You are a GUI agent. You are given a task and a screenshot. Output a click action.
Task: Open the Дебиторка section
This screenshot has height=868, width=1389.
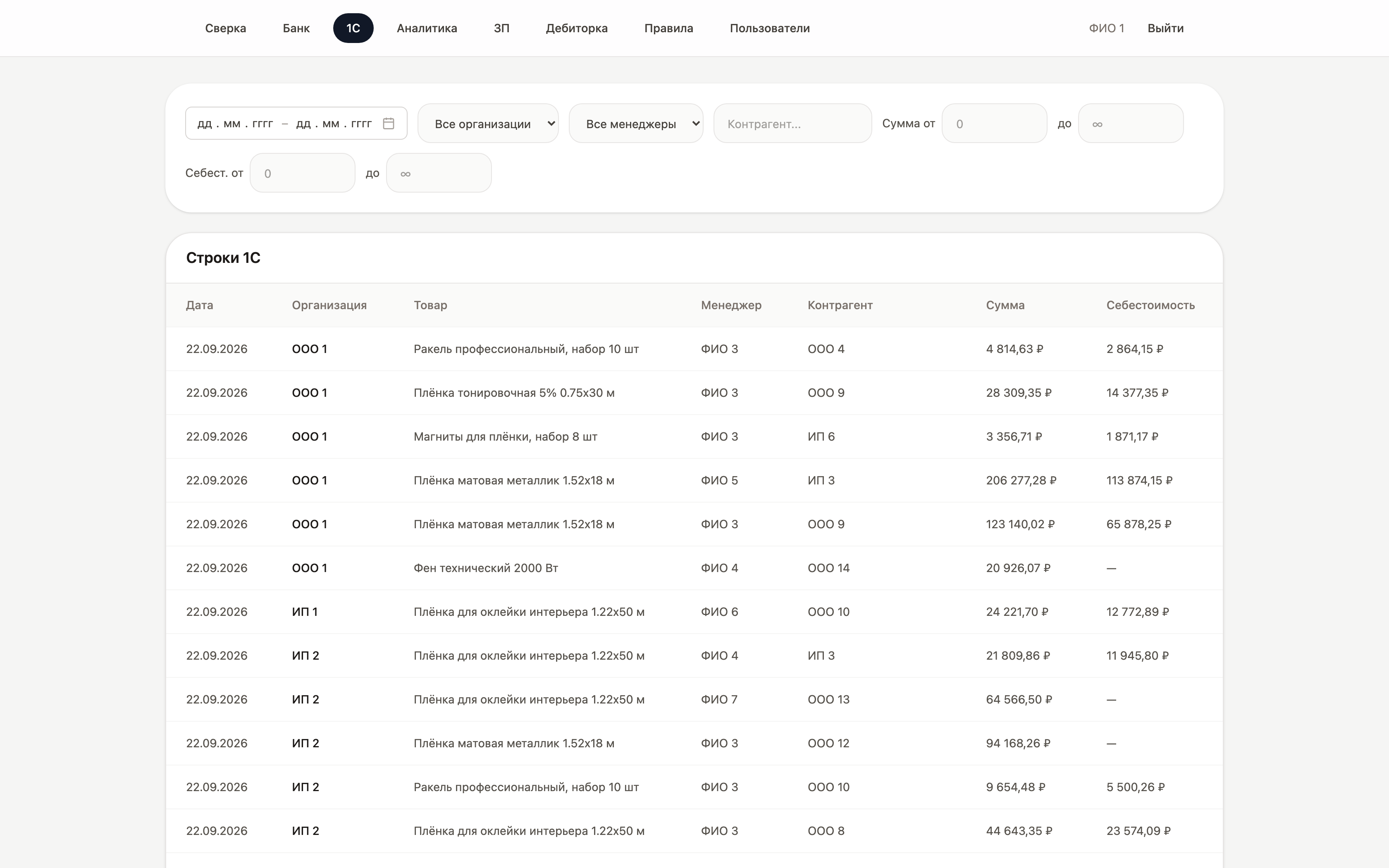(x=577, y=28)
